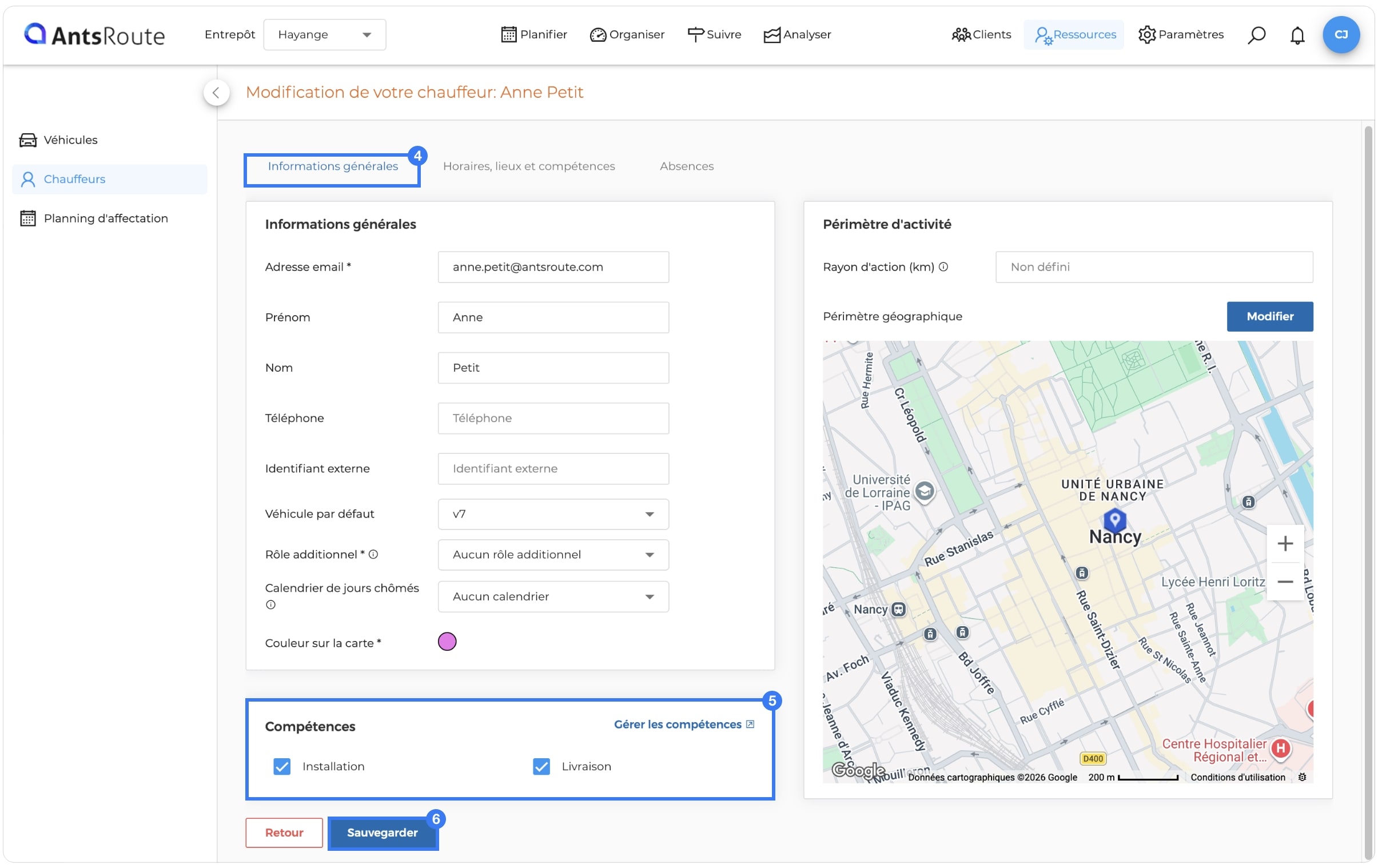Click the Centre Hospitalier H marker
Viewport: 1378px width, 868px height.
[x=1281, y=748]
